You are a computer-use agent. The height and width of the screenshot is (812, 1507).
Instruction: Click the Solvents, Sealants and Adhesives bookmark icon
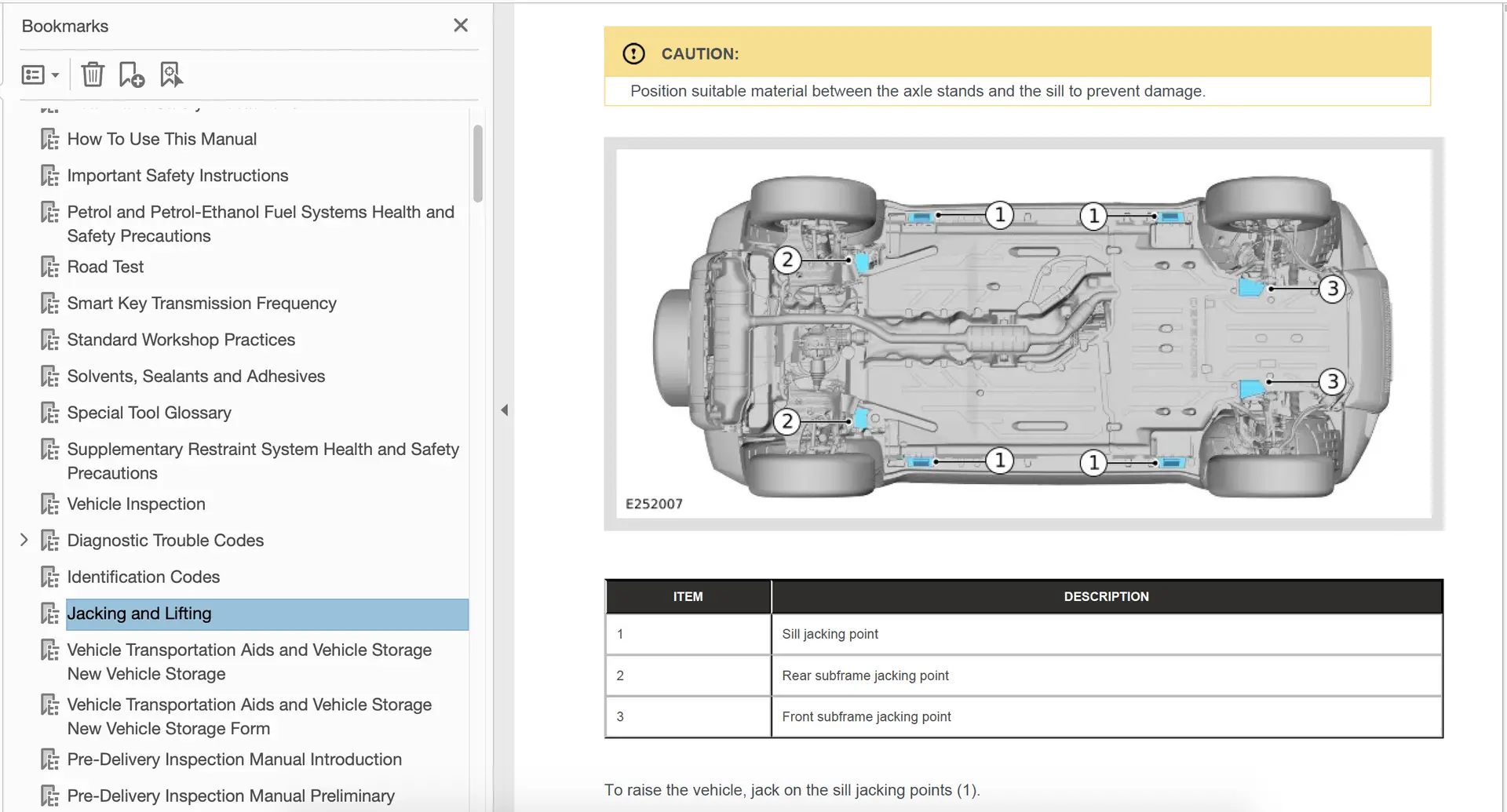click(49, 377)
